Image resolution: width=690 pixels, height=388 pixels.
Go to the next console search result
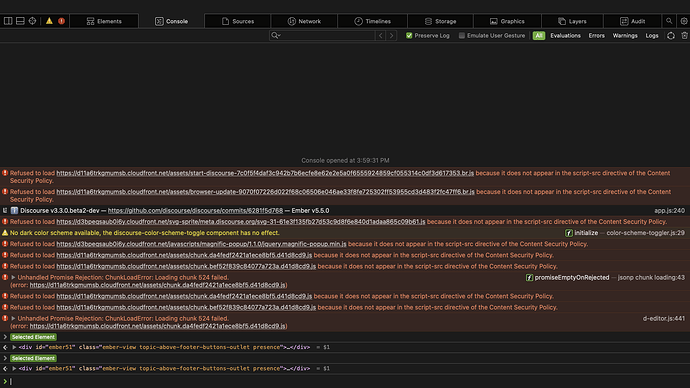tap(391, 36)
